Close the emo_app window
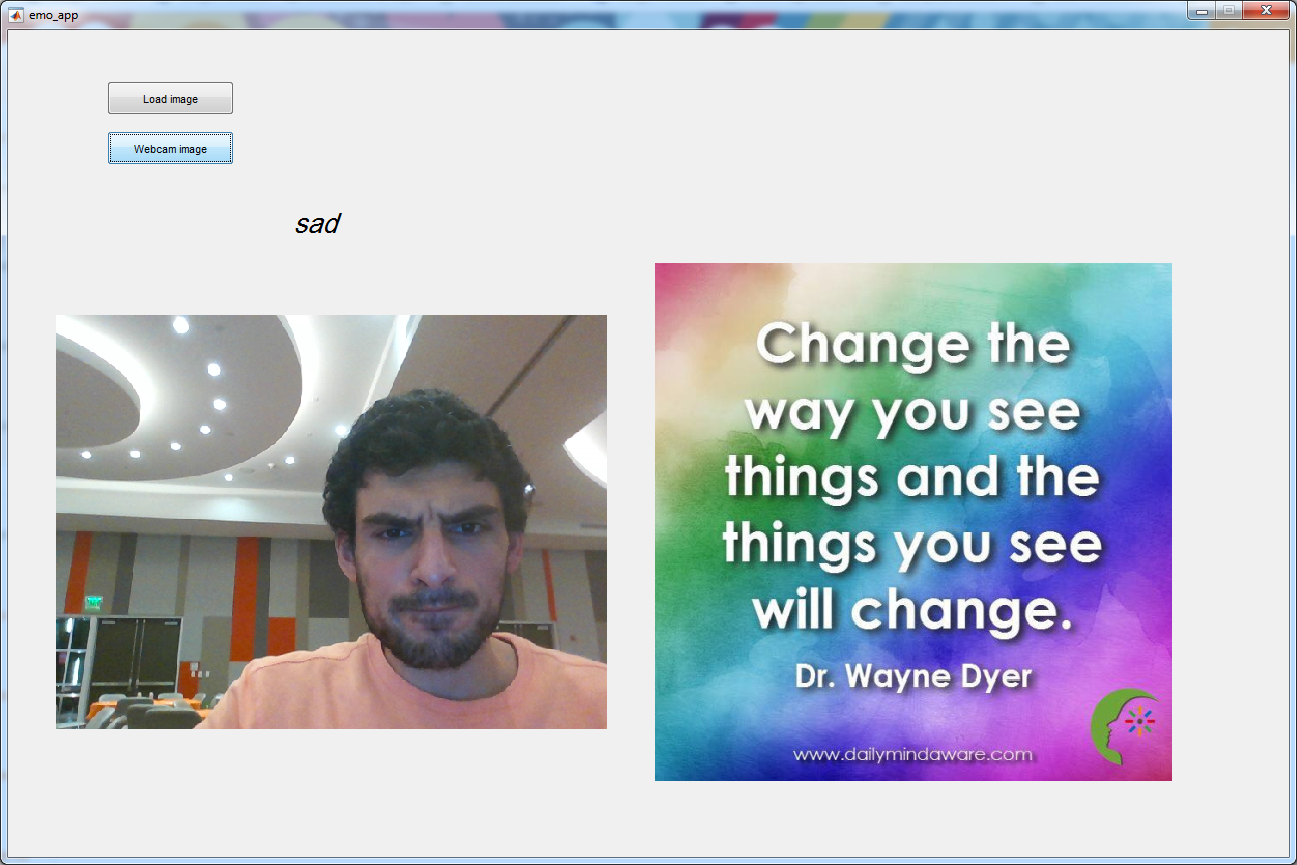The width and height of the screenshot is (1297, 865). [1266, 10]
